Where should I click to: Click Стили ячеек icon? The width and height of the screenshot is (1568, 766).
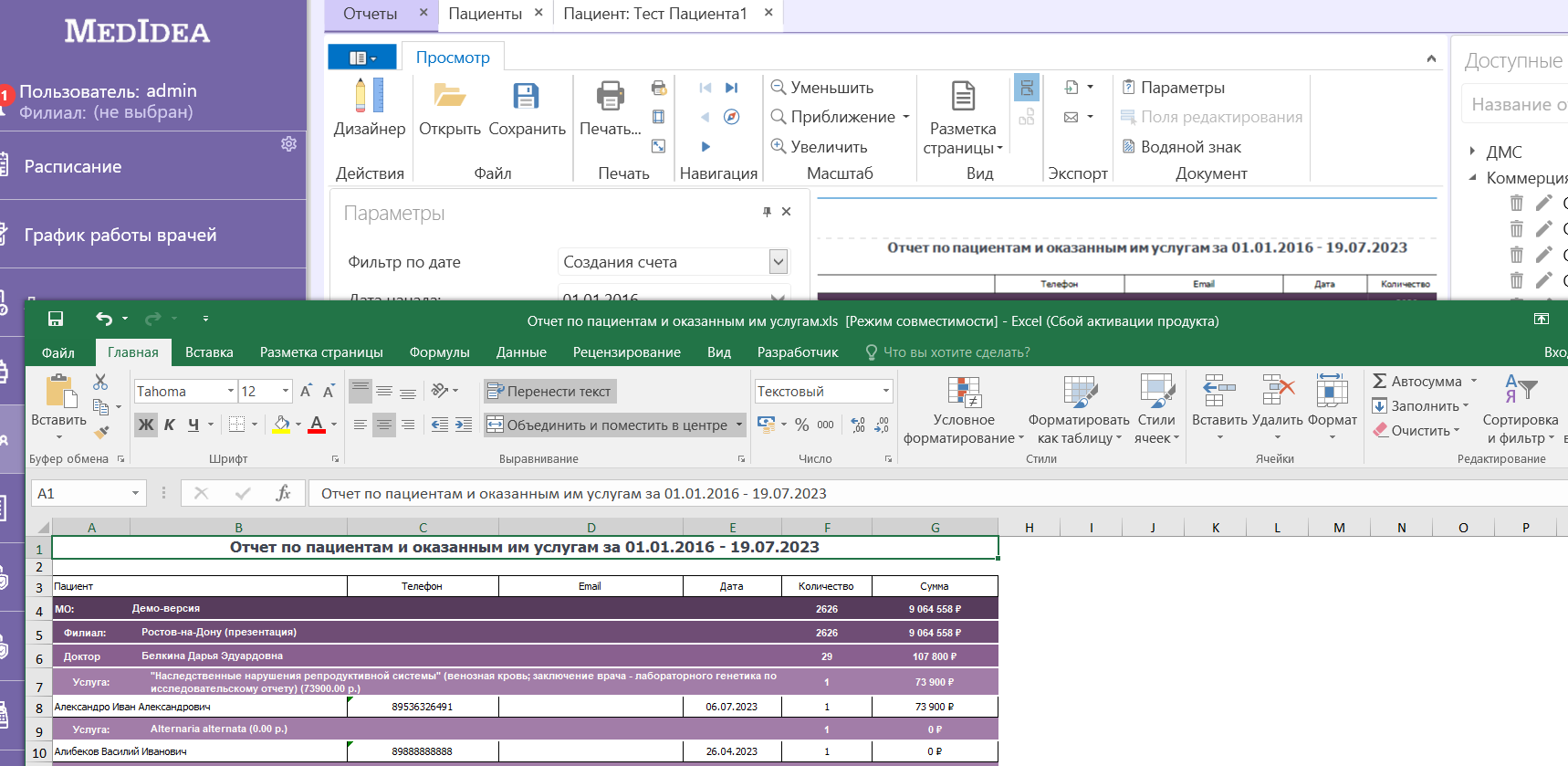1156,391
